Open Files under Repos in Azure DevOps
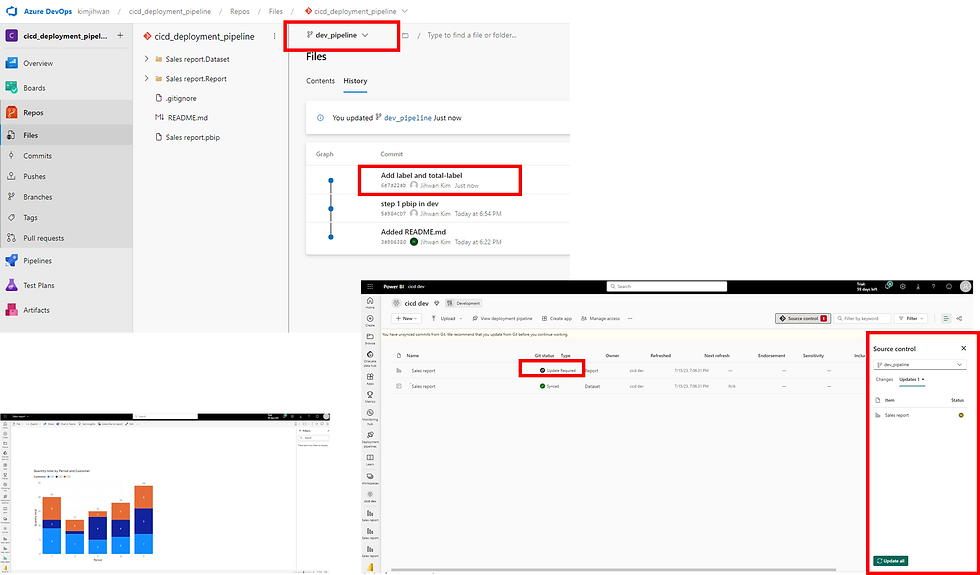 tap(31, 135)
